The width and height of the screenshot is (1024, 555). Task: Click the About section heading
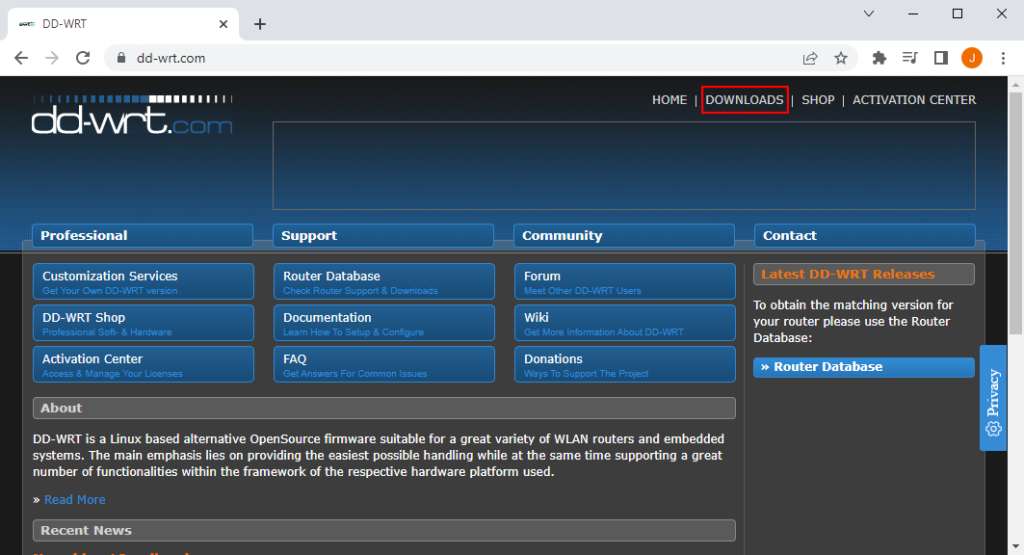tap(384, 408)
